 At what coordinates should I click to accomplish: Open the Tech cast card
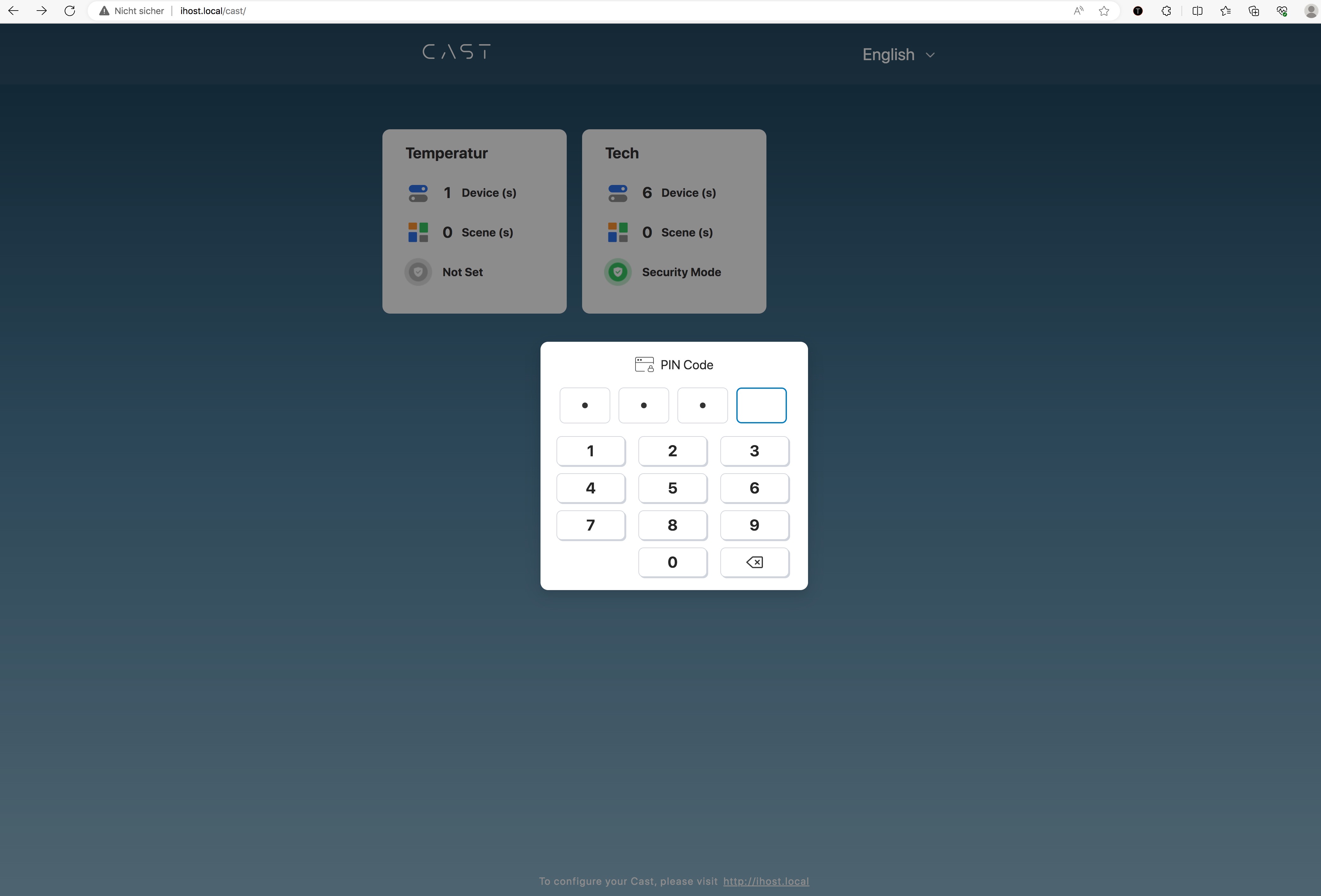point(674,221)
